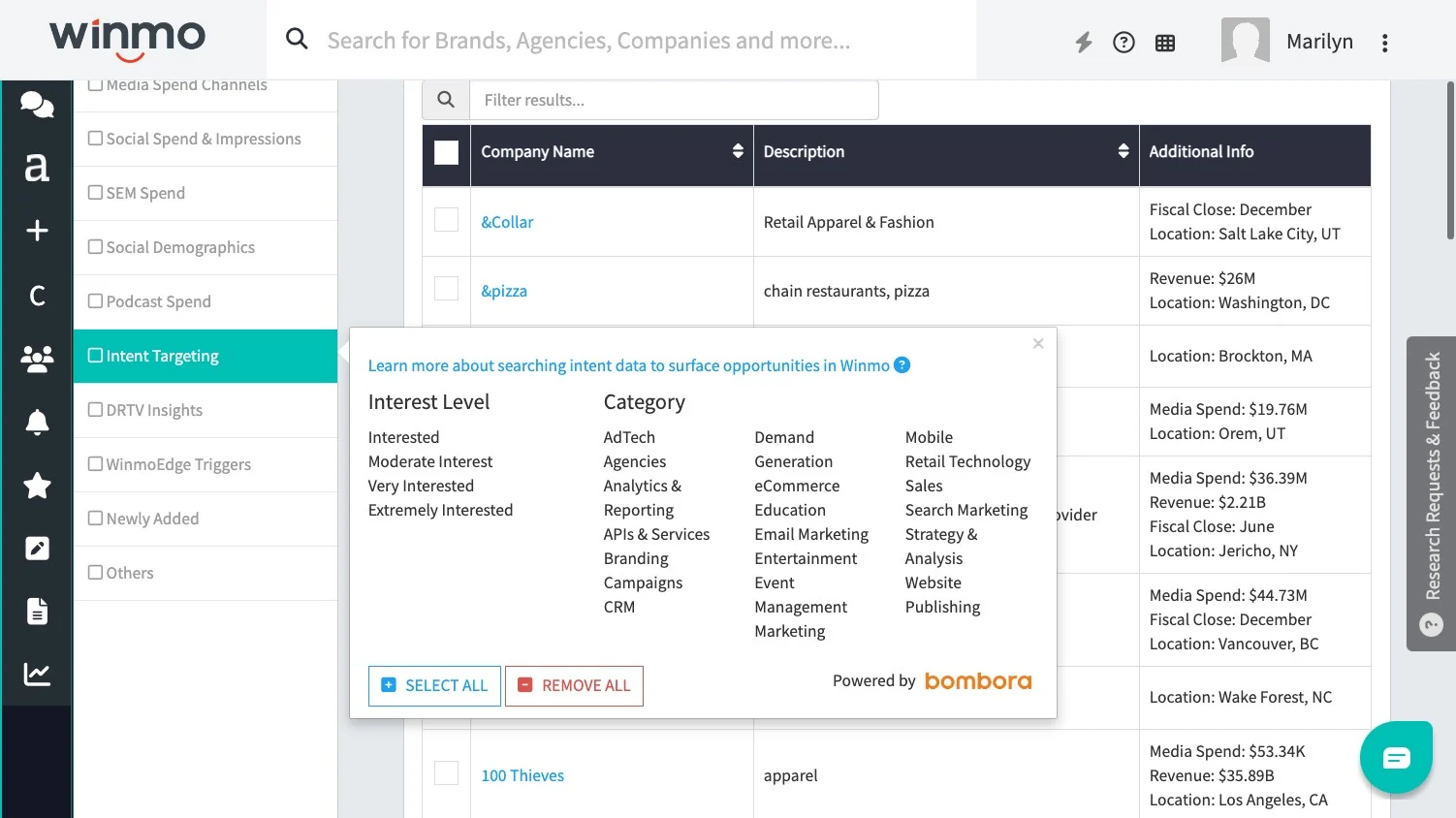Click the SELECT ALL button

434,685
